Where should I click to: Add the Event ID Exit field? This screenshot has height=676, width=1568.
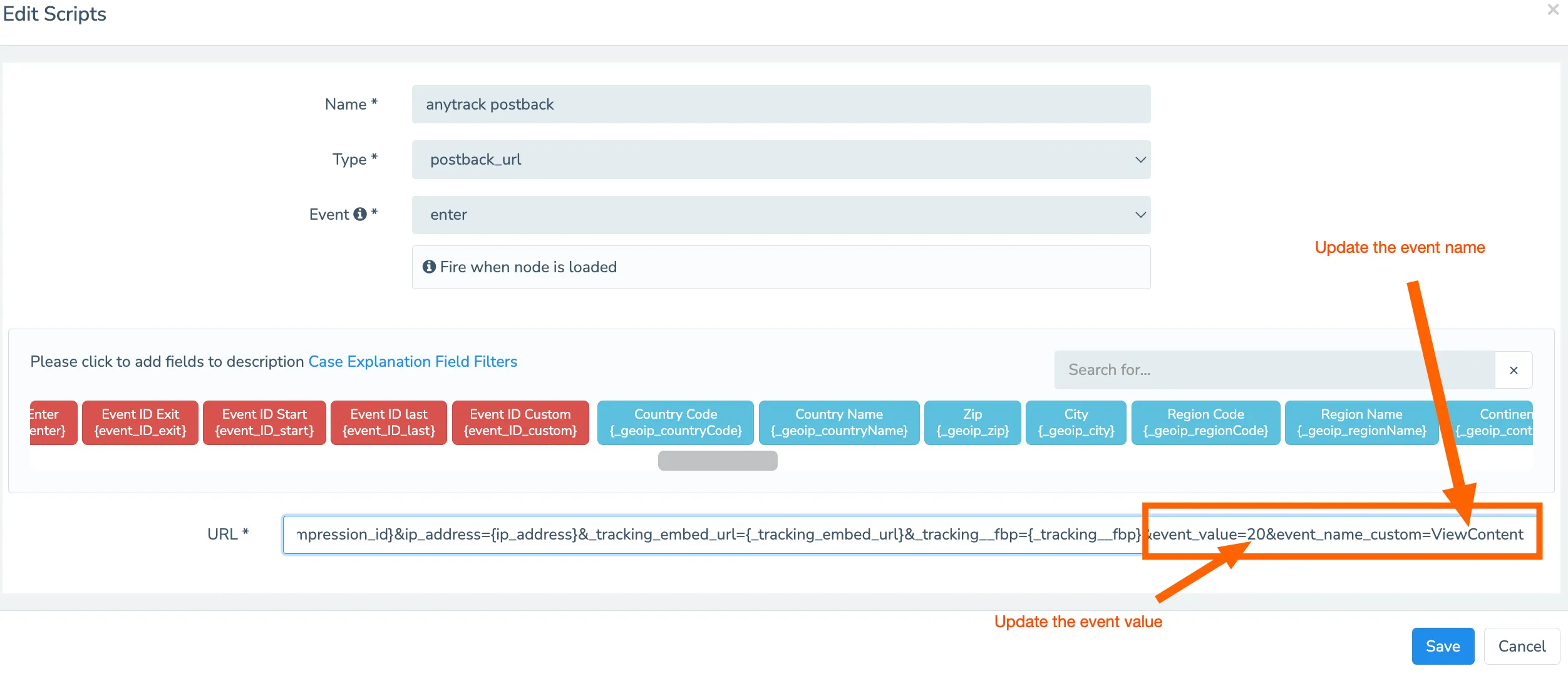[140, 422]
